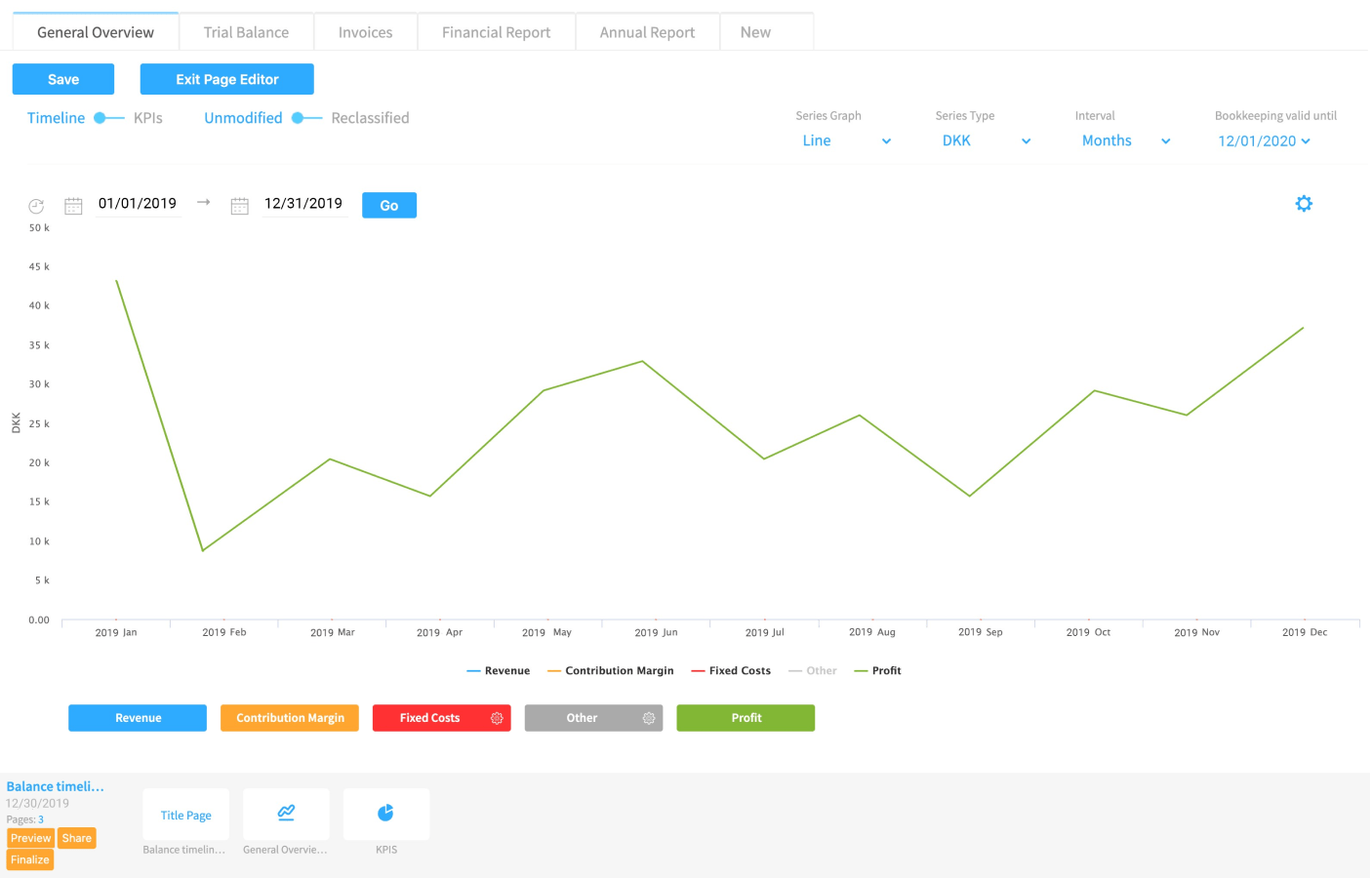Select the Title Page thumbnail
Screen dimensions: 1372x878
(185, 814)
